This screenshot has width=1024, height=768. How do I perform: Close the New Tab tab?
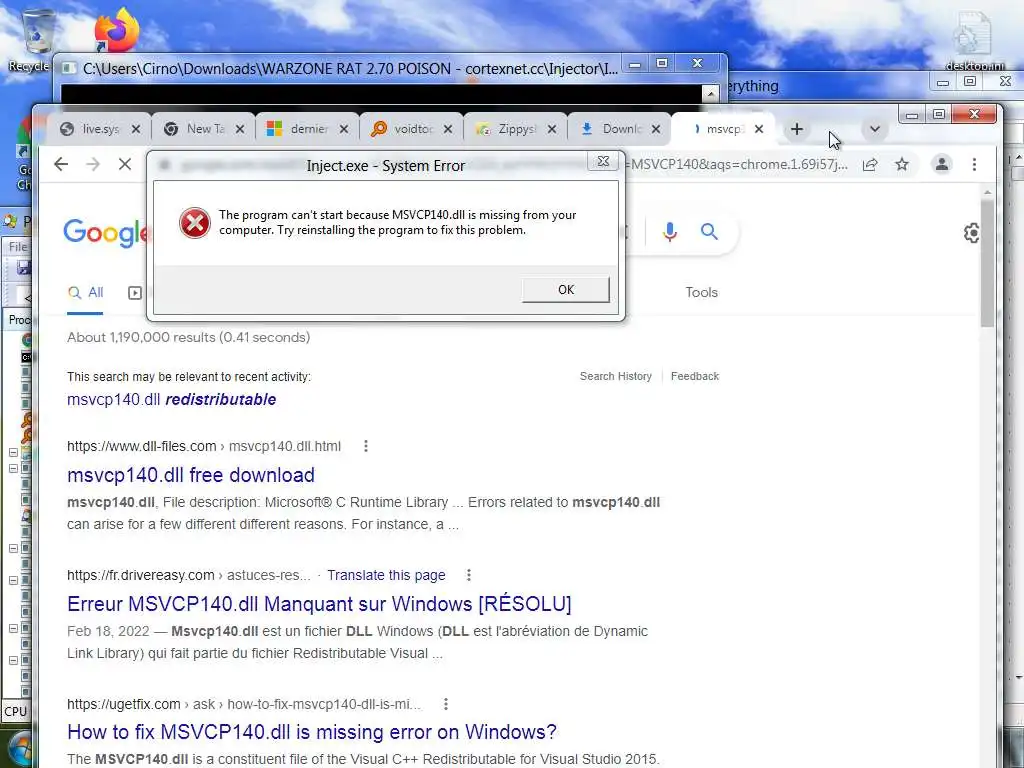[x=240, y=129]
